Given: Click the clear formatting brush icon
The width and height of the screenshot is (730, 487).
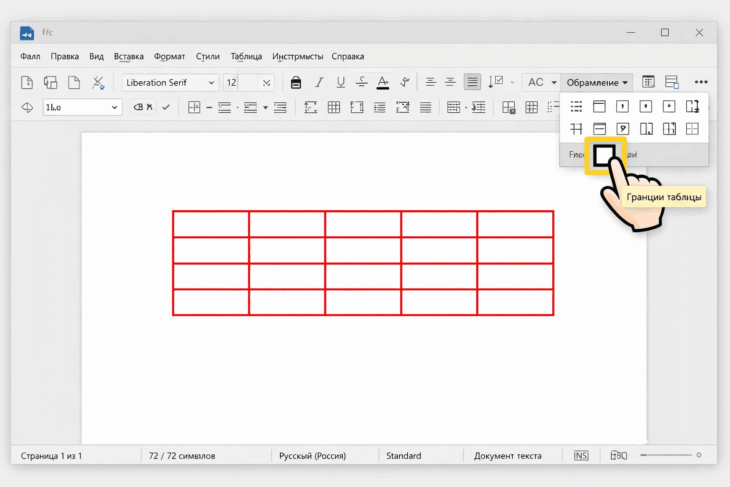Looking at the screenshot, I should (x=405, y=82).
